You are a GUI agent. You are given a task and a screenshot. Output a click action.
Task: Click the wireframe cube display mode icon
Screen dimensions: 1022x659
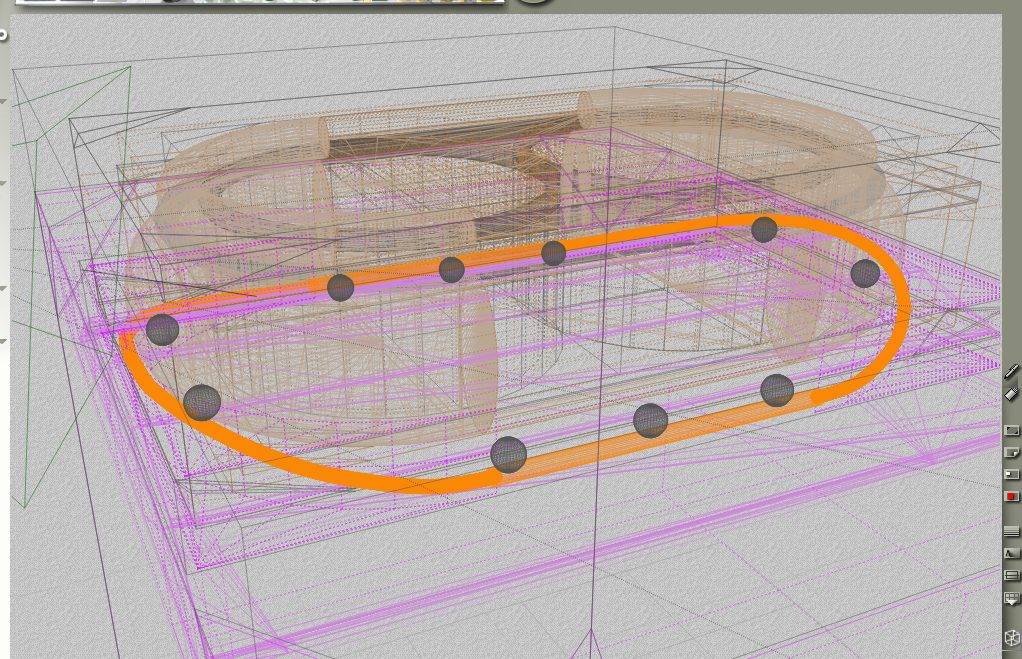1012,637
